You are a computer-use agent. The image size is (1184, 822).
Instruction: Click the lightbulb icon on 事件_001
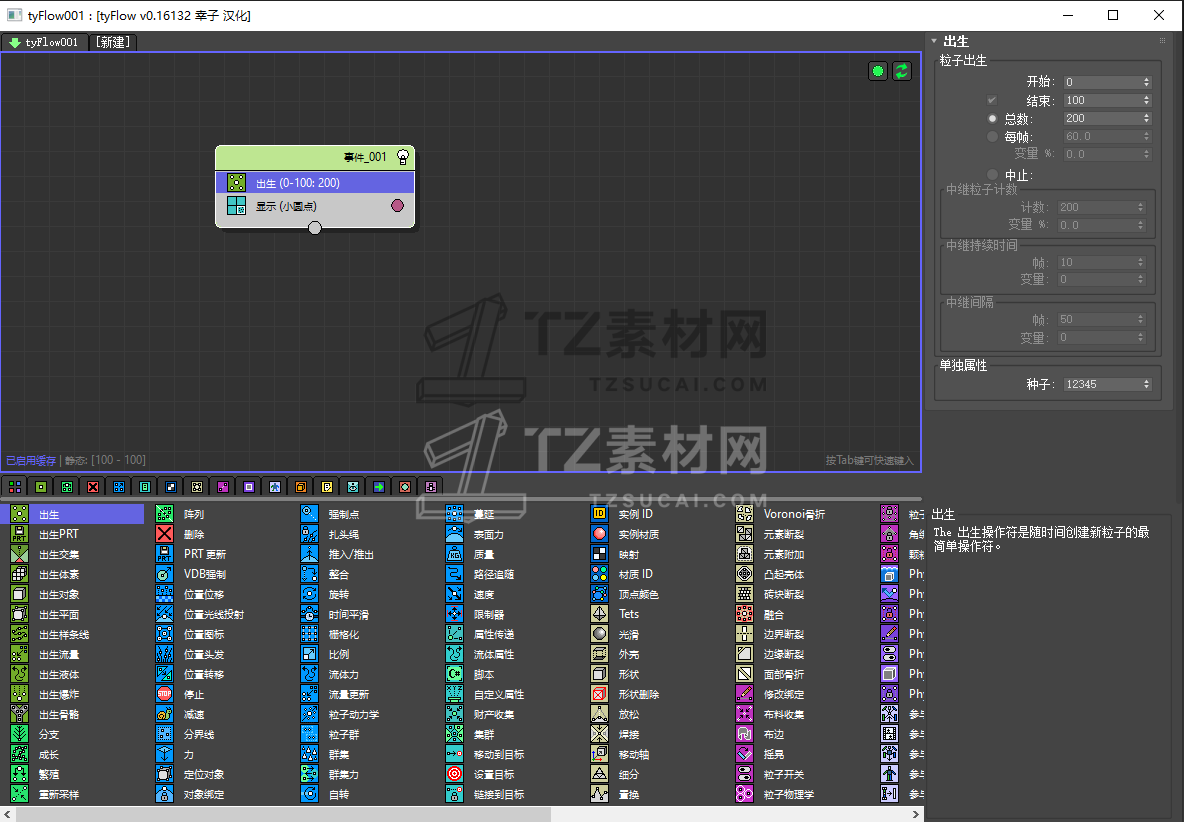pos(403,157)
